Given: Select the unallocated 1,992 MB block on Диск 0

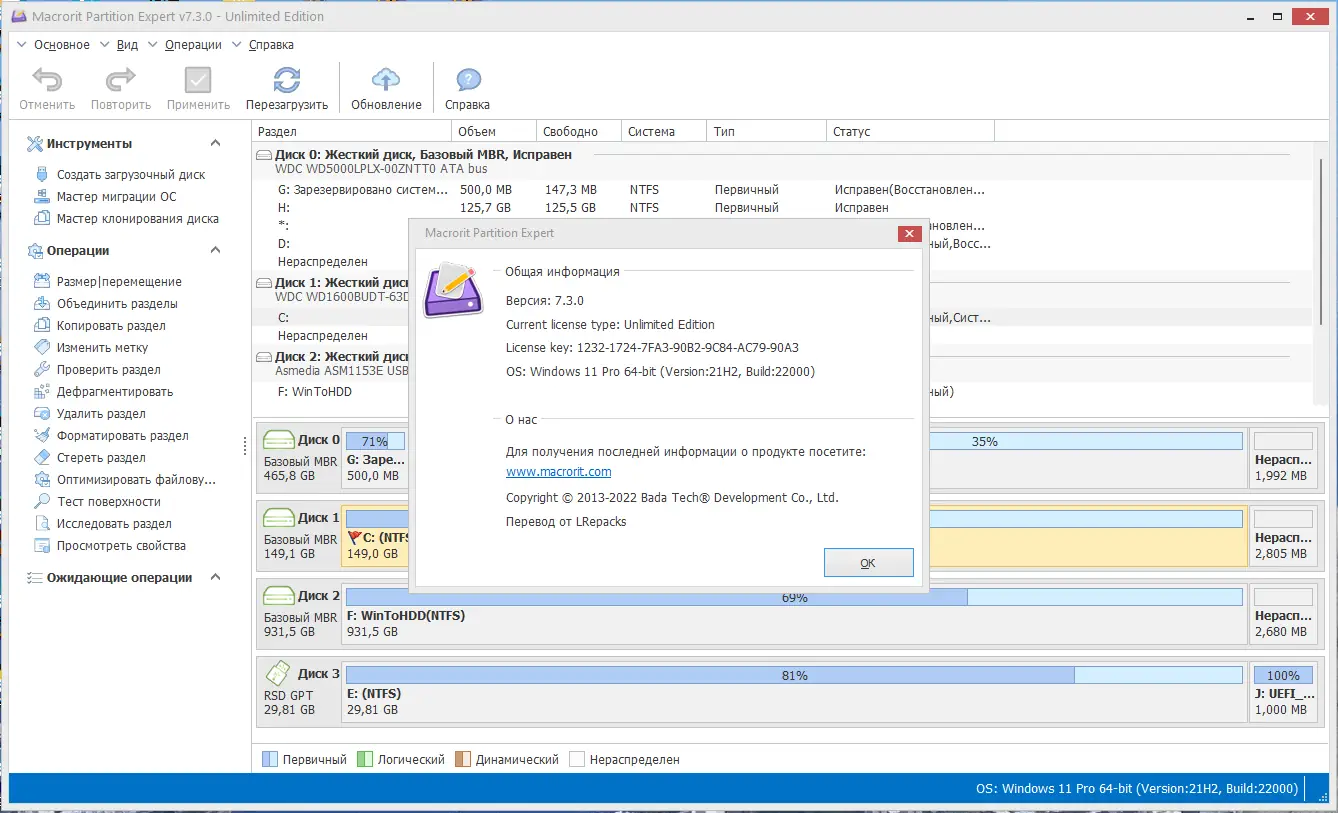Looking at the screenshot, I should [x=1283, y=456].
